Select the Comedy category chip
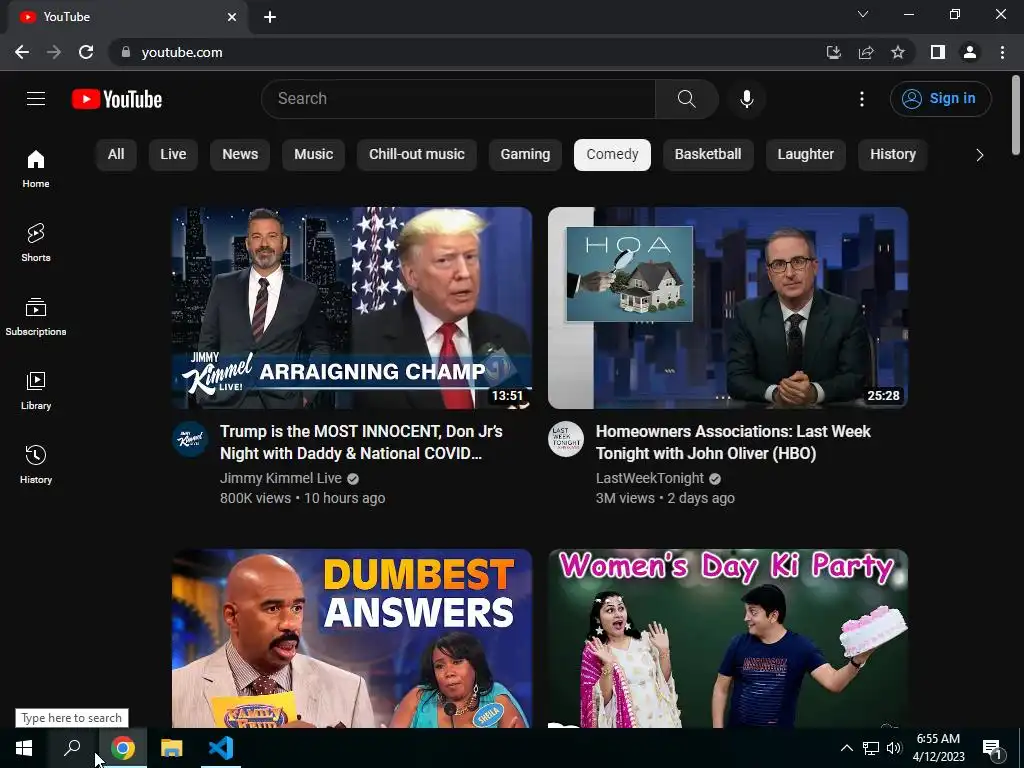1024x768 pixels. (612, 155)
